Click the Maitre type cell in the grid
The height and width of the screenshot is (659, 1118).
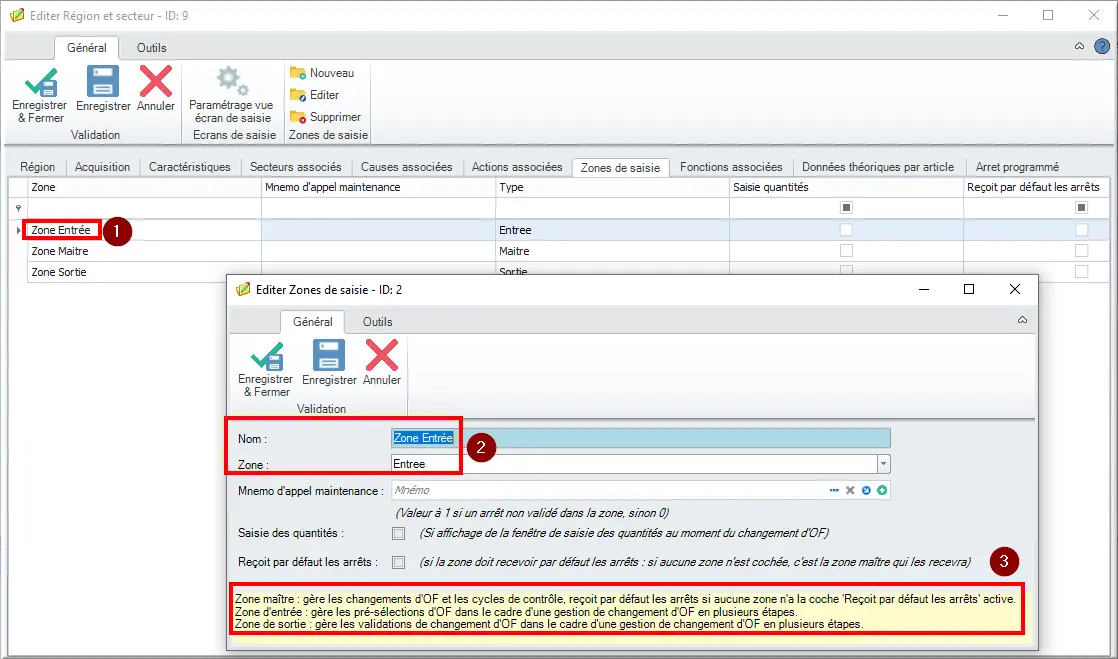tap(612, 251)
